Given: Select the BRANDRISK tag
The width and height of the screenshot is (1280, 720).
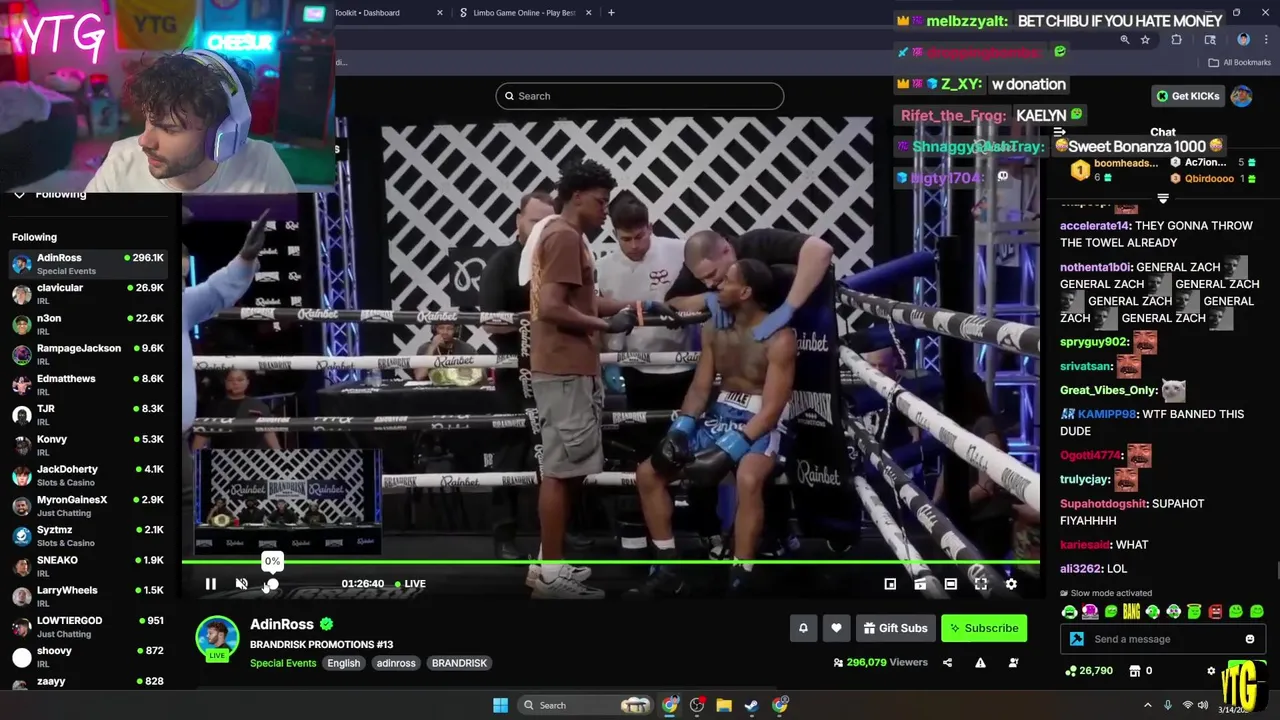Looking at the screenshot, I should (x=459, y=663).
